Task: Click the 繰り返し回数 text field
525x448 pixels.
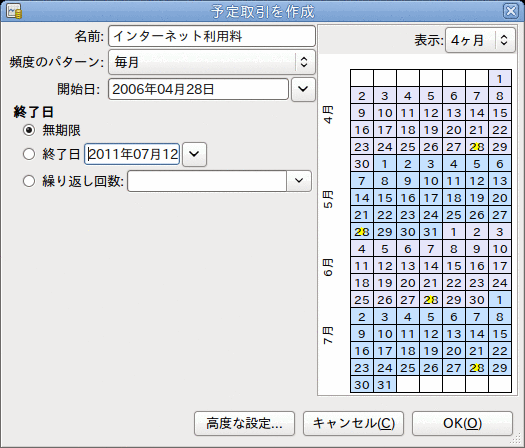Action: (207, 181)
